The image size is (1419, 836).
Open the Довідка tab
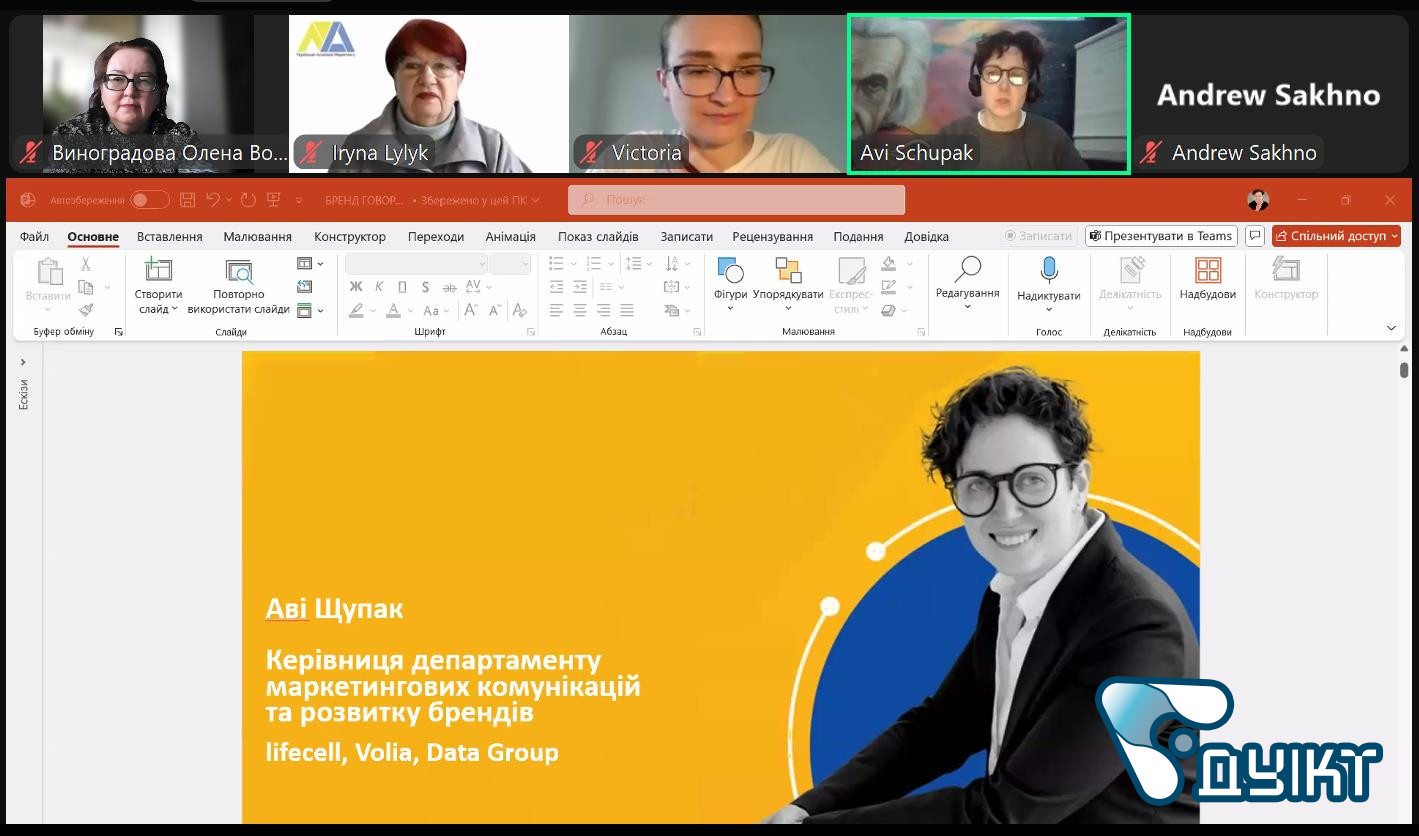tap(927, 236)
